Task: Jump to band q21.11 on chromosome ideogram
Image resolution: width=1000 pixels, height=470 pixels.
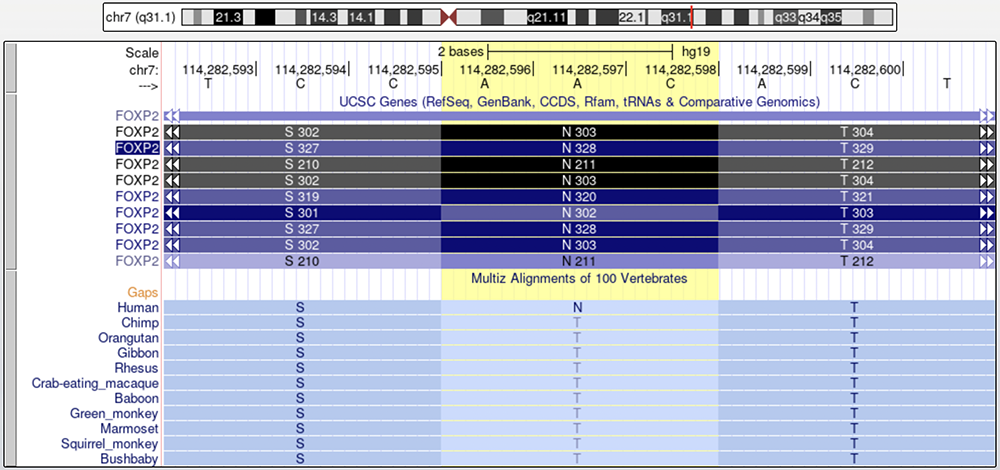Action: (545, 17)
